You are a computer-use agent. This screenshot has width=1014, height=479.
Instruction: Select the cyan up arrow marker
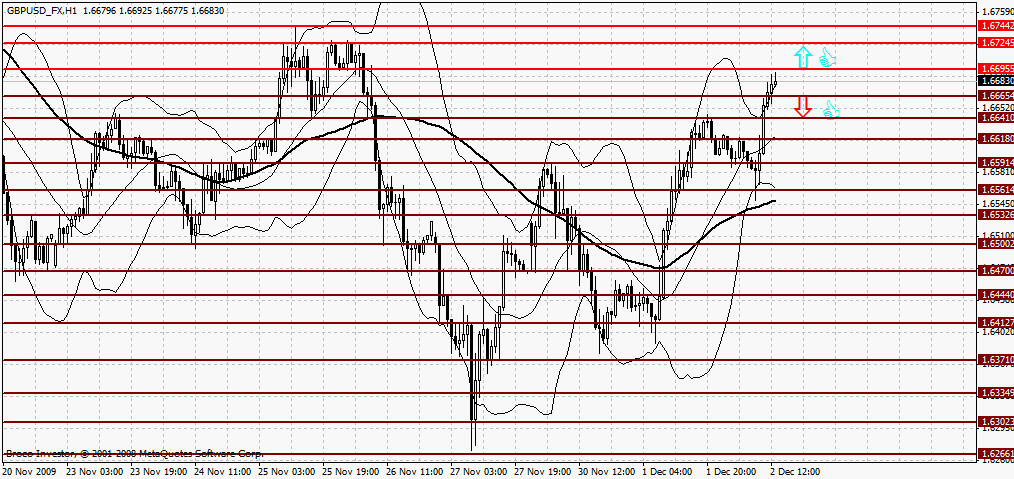pyautogui.click(x=803, y=58)
